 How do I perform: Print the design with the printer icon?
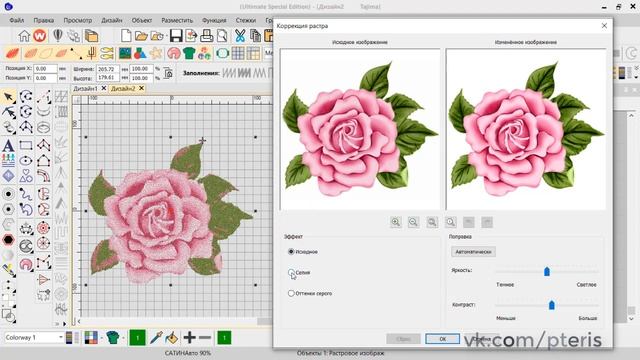(x=207, y=36)
